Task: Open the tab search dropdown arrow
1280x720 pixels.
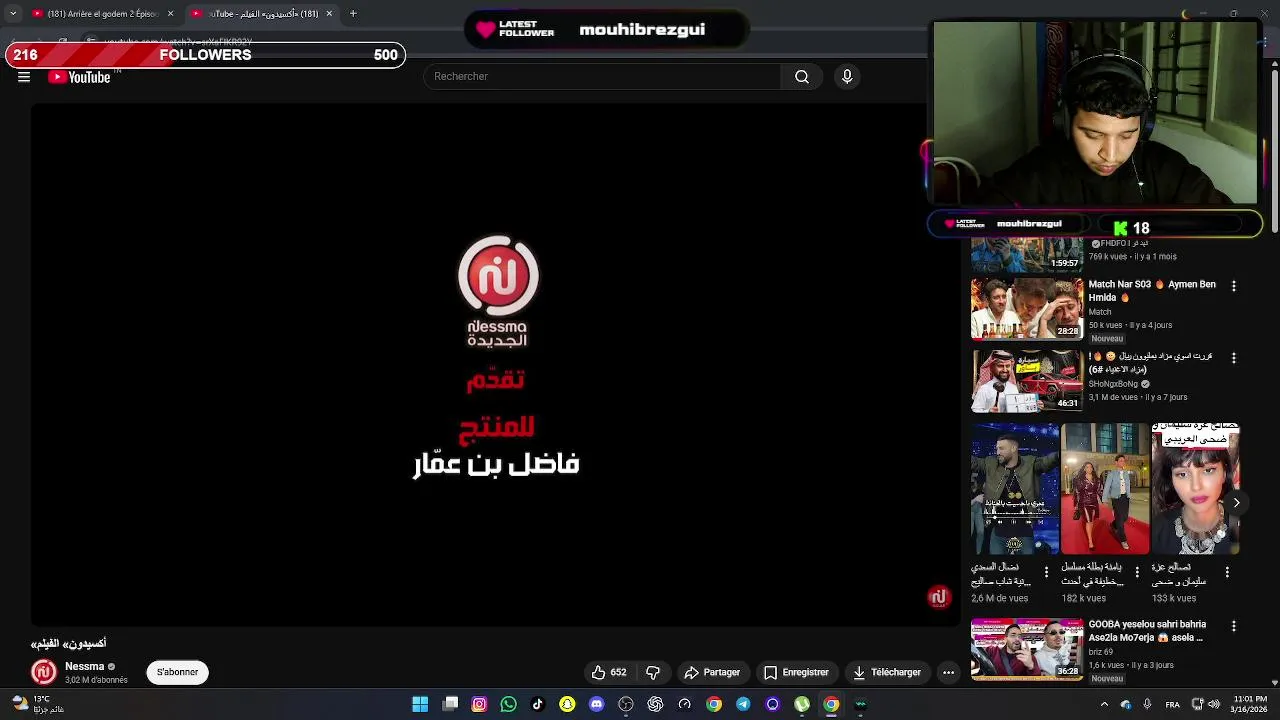Action: point(13,14)
